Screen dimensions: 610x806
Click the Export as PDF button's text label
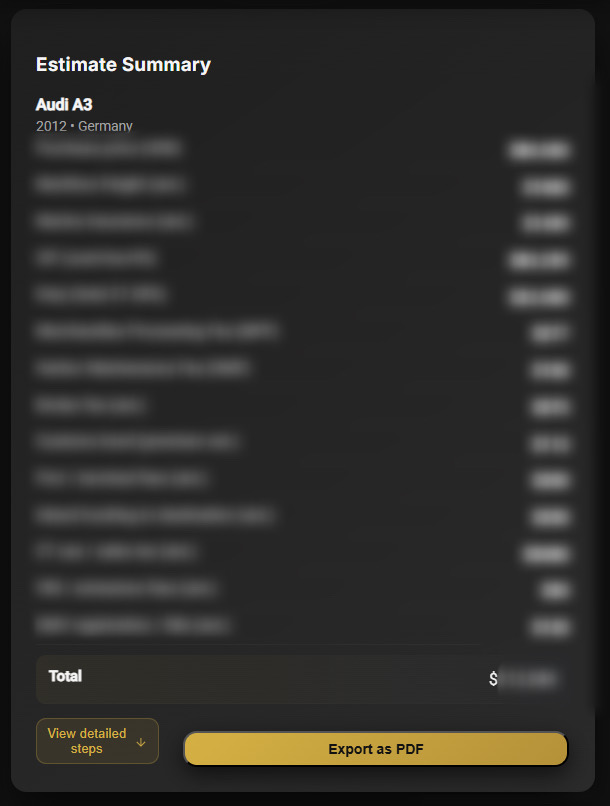[x=375, y=748]
